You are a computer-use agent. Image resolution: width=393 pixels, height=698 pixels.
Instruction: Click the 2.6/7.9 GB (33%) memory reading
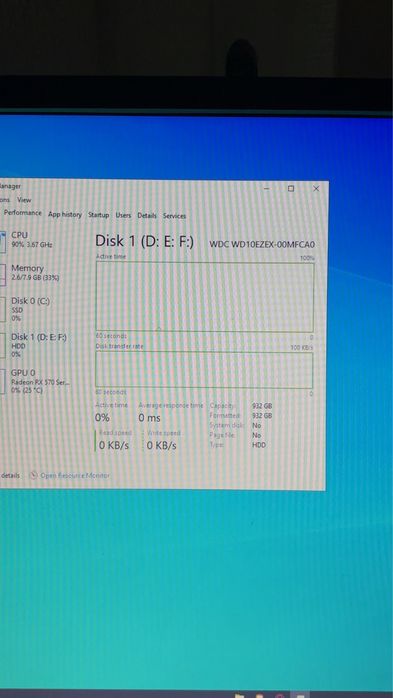(x=35, y=278)
